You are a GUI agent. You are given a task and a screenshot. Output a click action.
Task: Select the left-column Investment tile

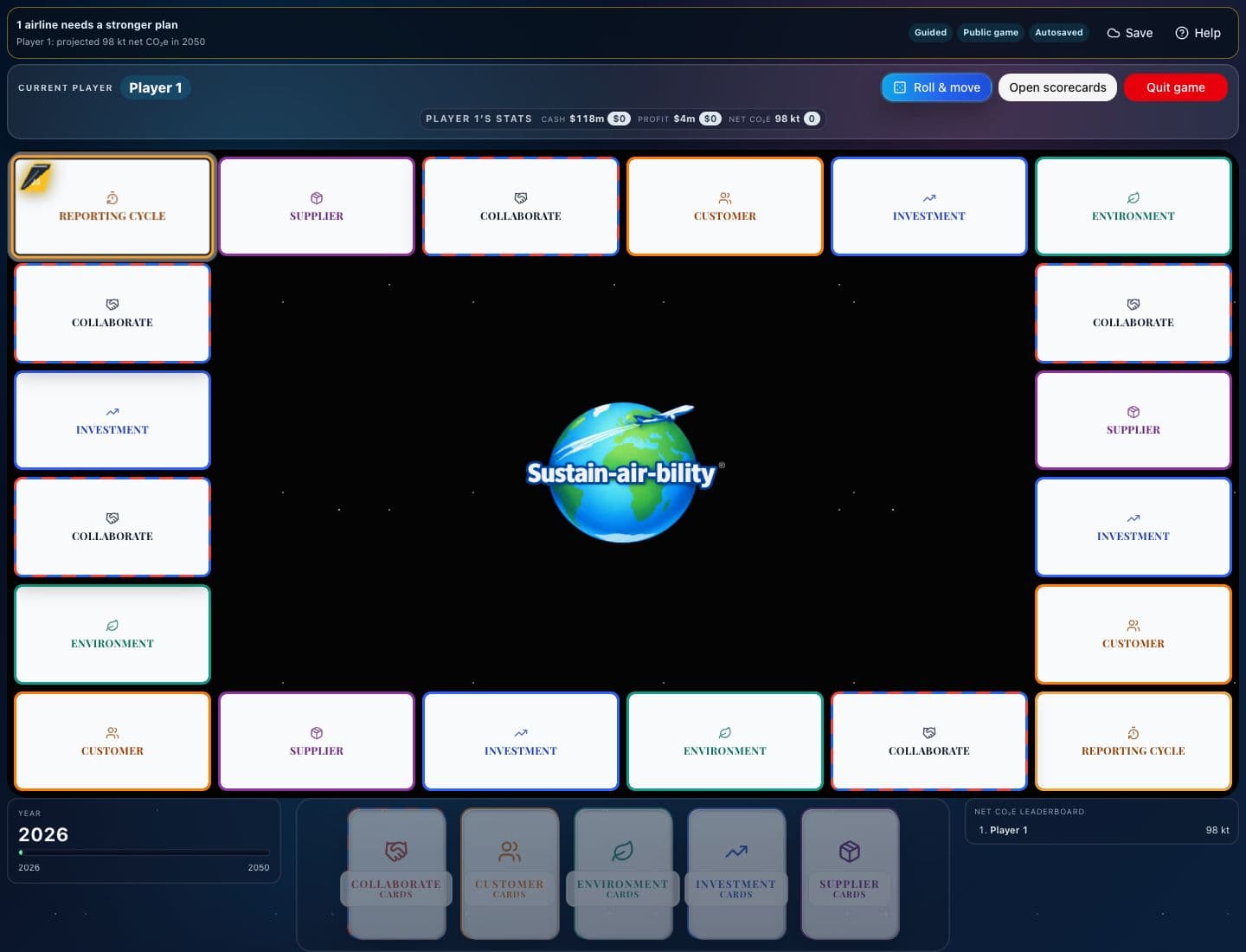pyautogui.click(x=112, y=420)
